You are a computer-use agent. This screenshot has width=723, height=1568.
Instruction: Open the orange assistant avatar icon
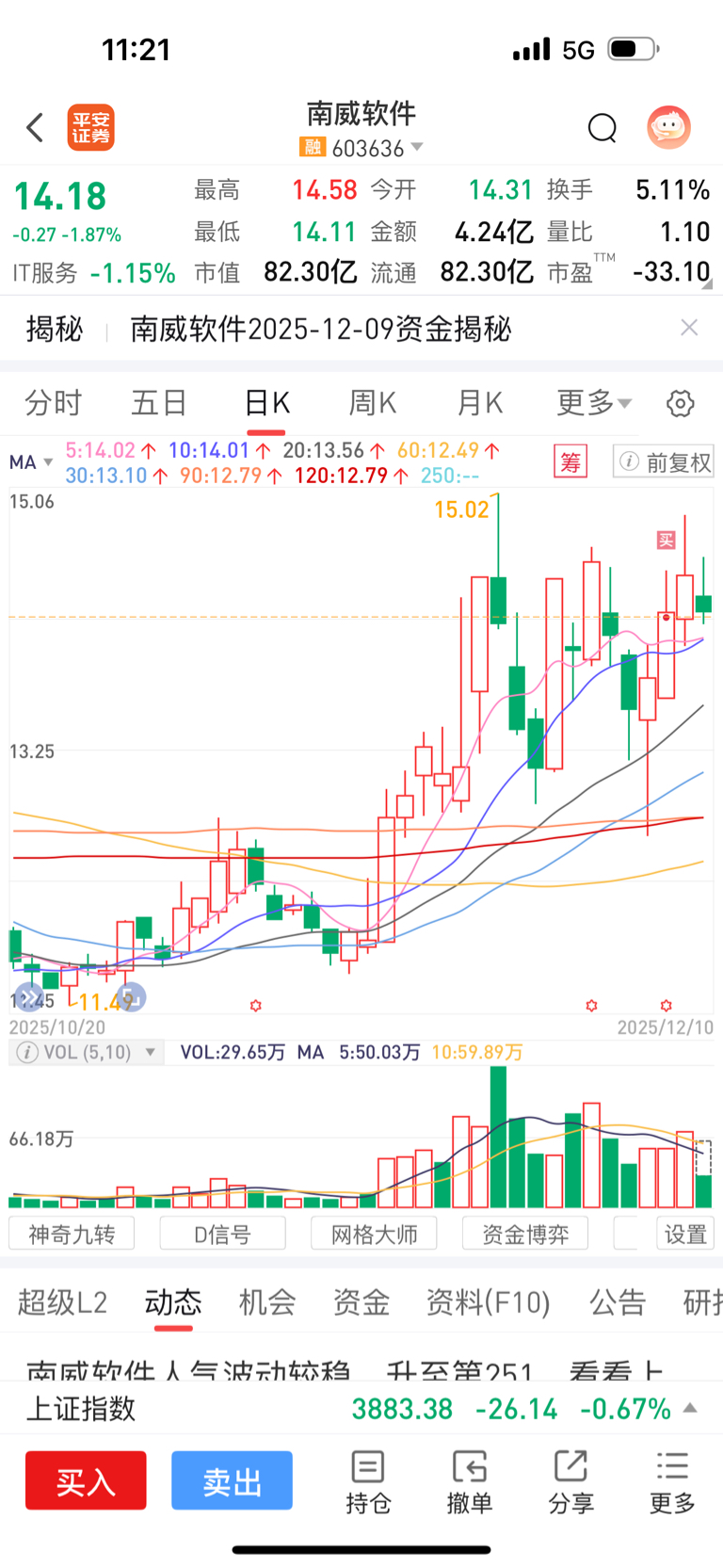[x=669, y=127]
